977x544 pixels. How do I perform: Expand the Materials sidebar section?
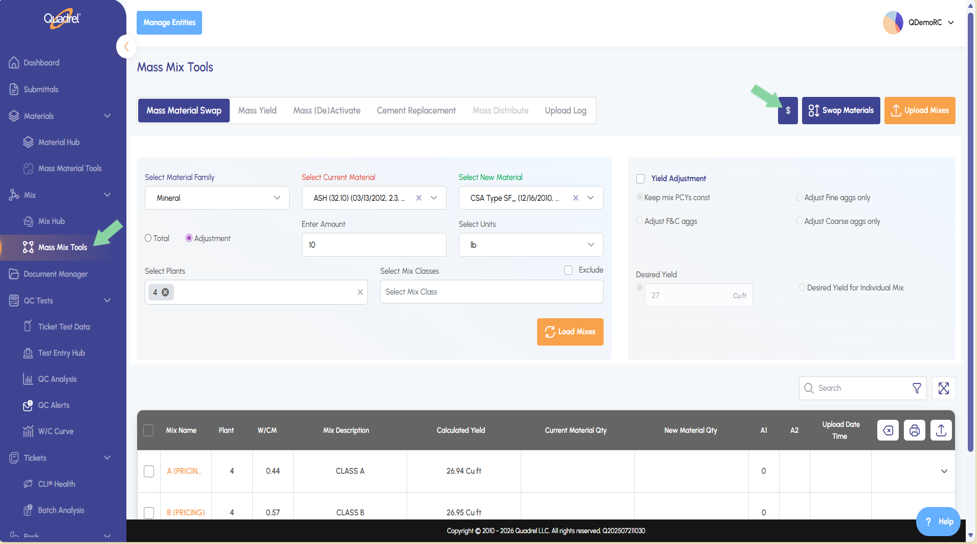coord(107,116)
